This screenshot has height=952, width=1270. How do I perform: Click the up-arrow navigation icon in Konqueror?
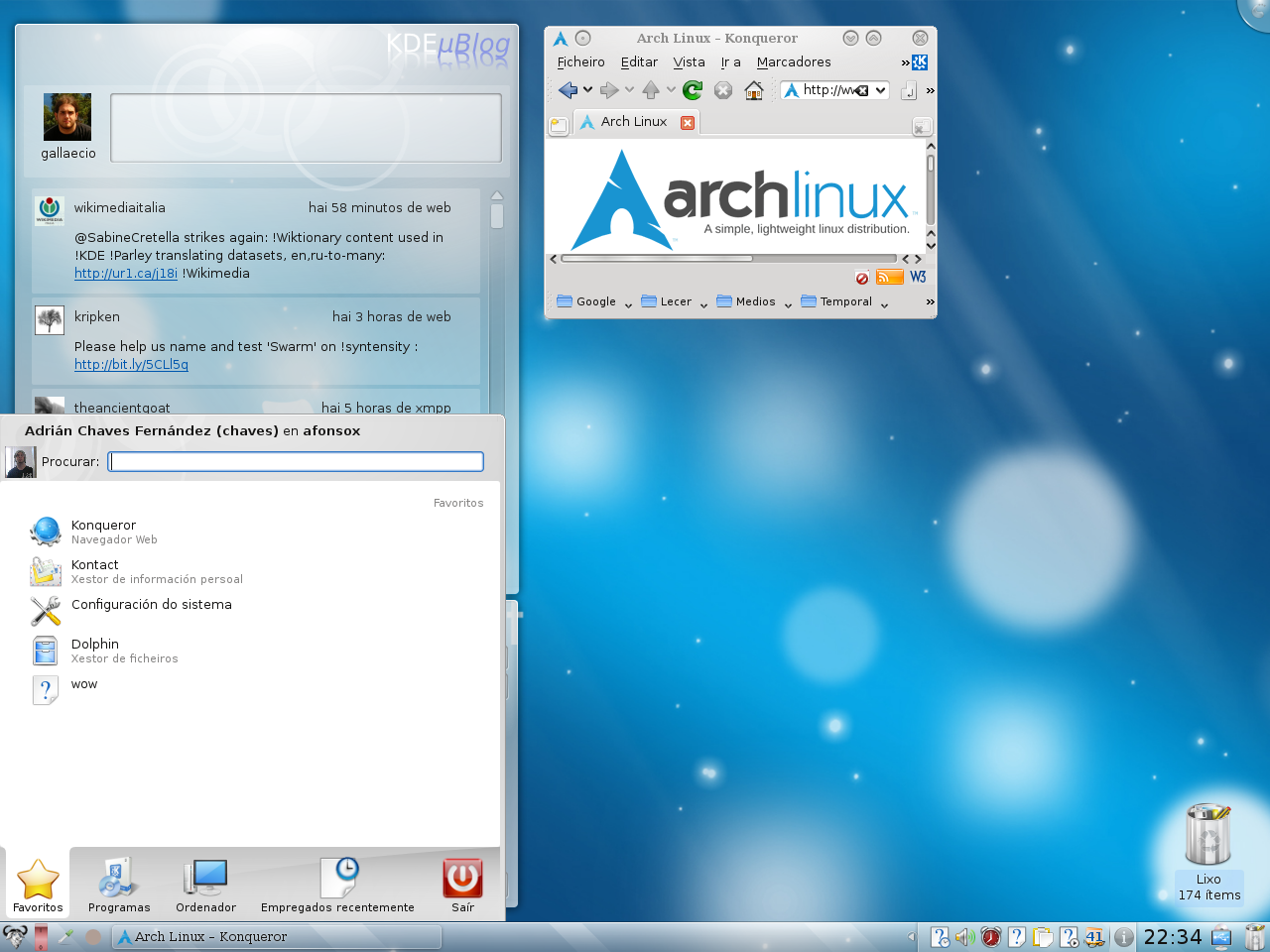(x=650, y=89)
